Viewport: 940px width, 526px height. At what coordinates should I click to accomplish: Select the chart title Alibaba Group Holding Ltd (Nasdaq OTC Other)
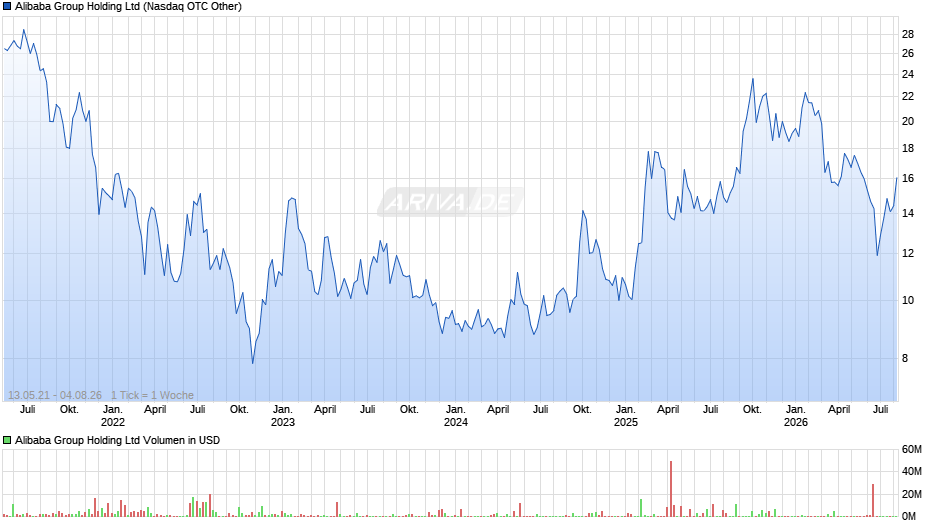click(128, 7)
